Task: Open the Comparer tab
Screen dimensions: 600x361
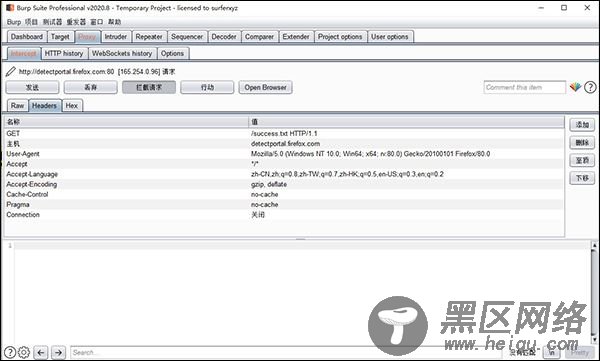Action: (x=259, y=37)
